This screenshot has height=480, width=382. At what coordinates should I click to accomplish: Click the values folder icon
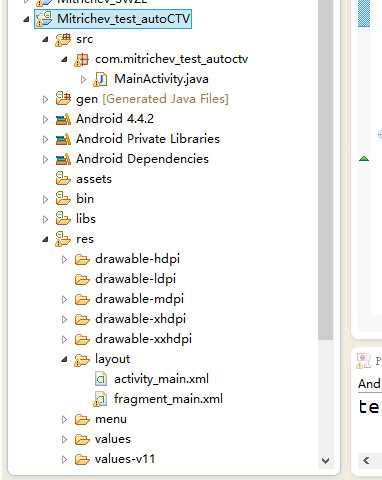pos(82,439)
